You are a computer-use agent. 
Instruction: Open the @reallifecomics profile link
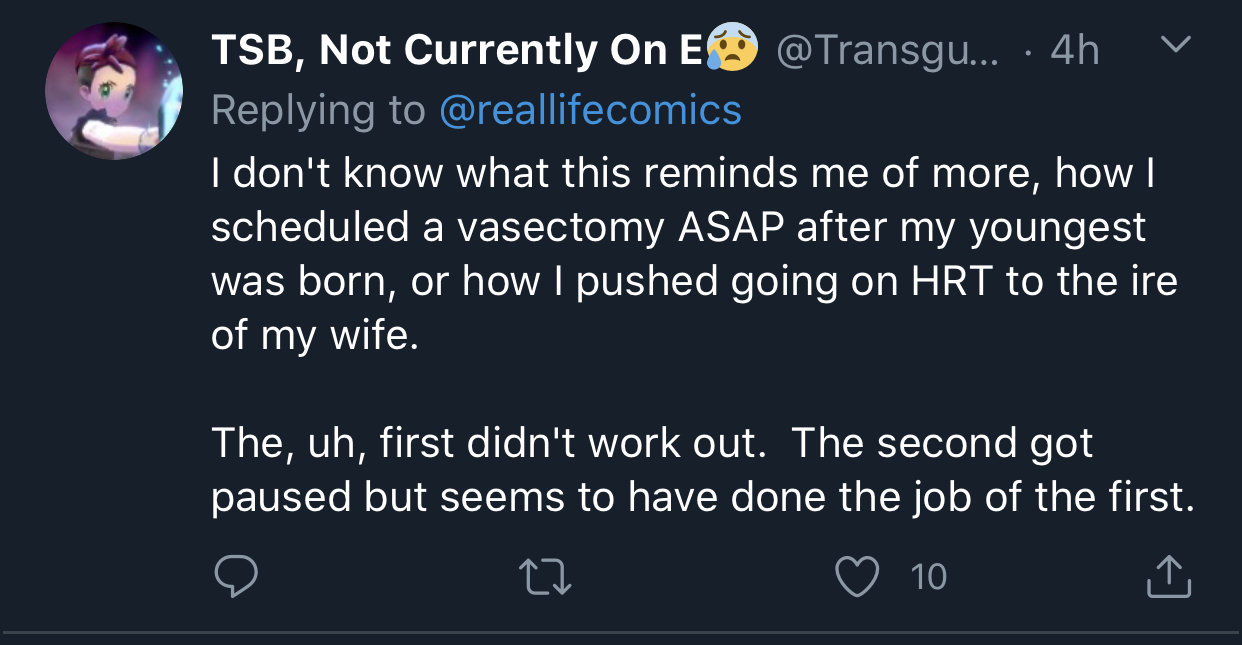(x=590, y=110)
